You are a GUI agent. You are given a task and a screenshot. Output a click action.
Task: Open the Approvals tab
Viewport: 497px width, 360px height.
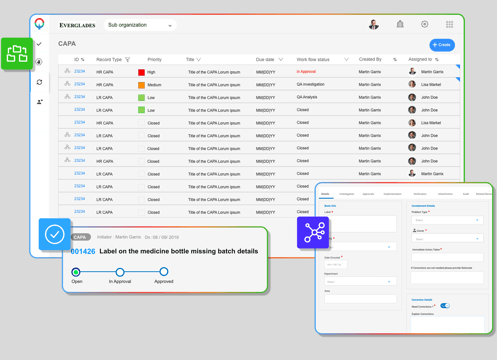point(368,194)
